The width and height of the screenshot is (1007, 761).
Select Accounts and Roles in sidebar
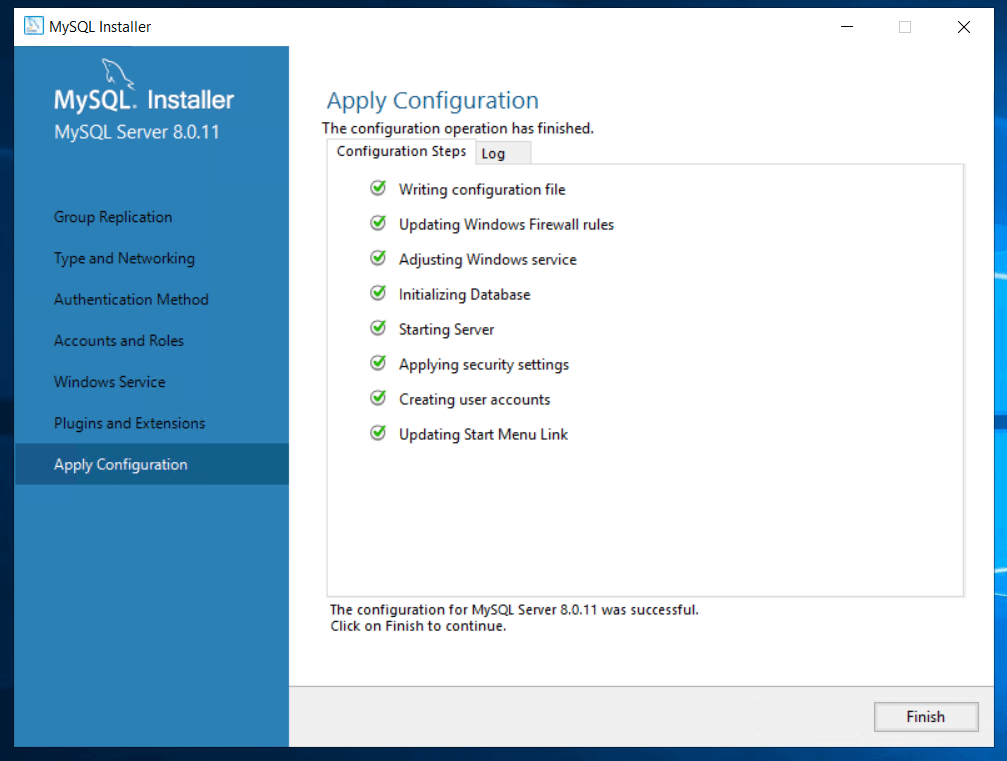[119, 341]
